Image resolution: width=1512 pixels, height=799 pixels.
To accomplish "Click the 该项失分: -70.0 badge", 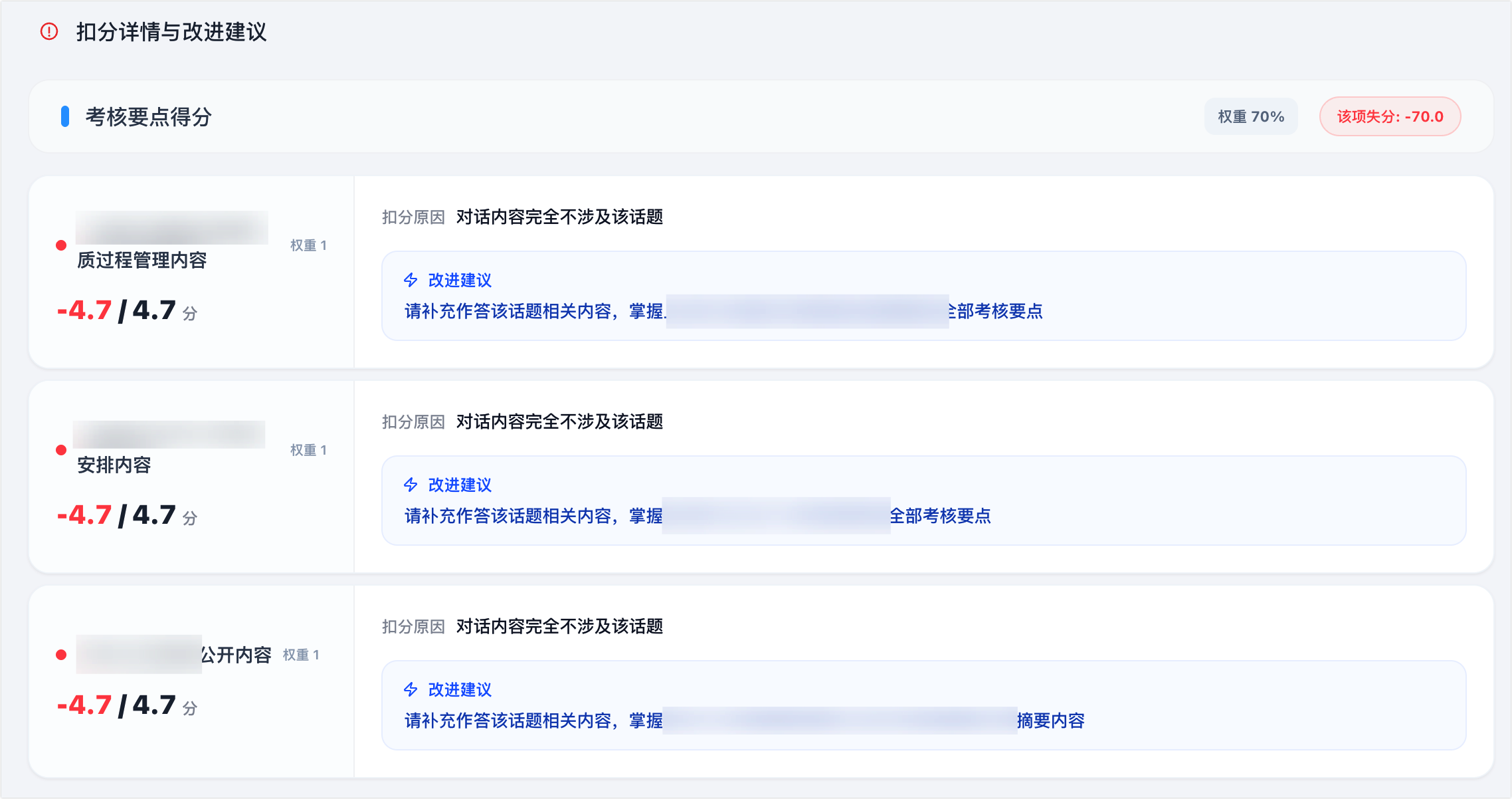I will coord(1390,116).
